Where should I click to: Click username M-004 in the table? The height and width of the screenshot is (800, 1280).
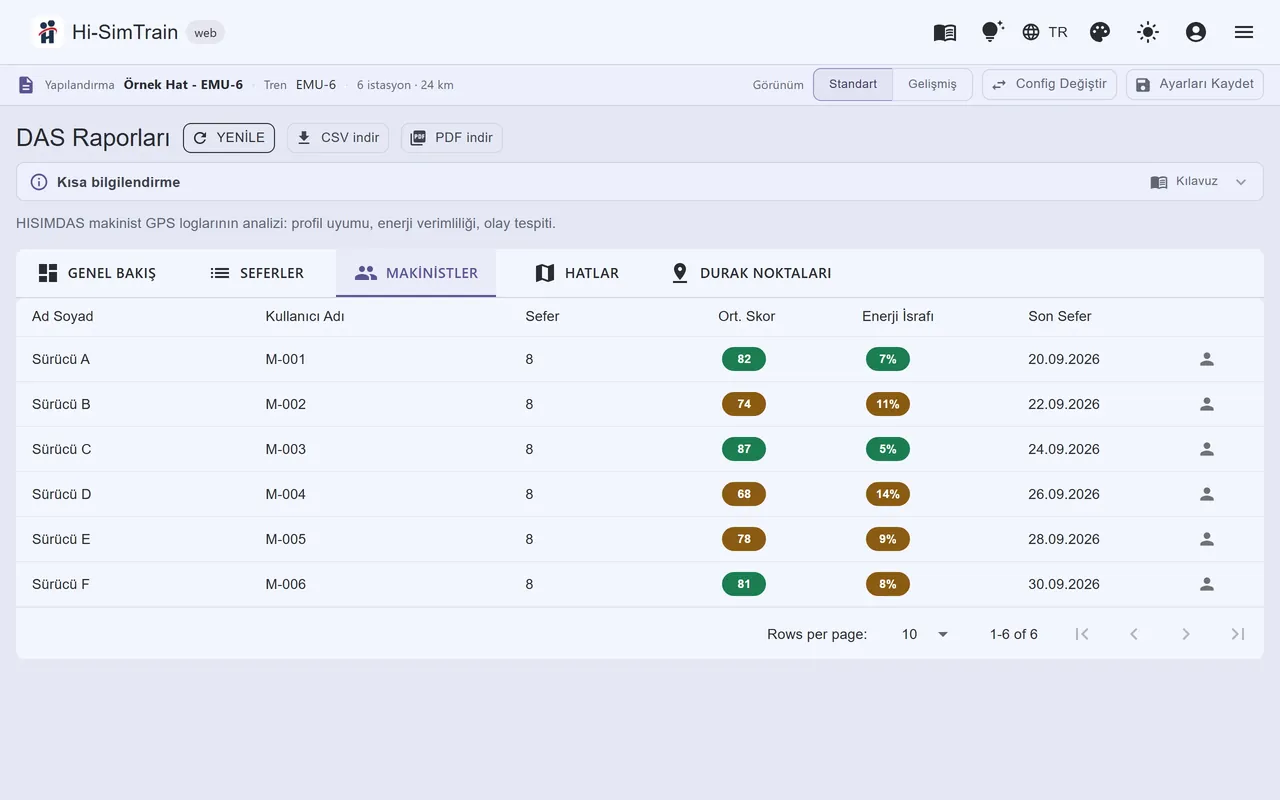click(286, 494)
